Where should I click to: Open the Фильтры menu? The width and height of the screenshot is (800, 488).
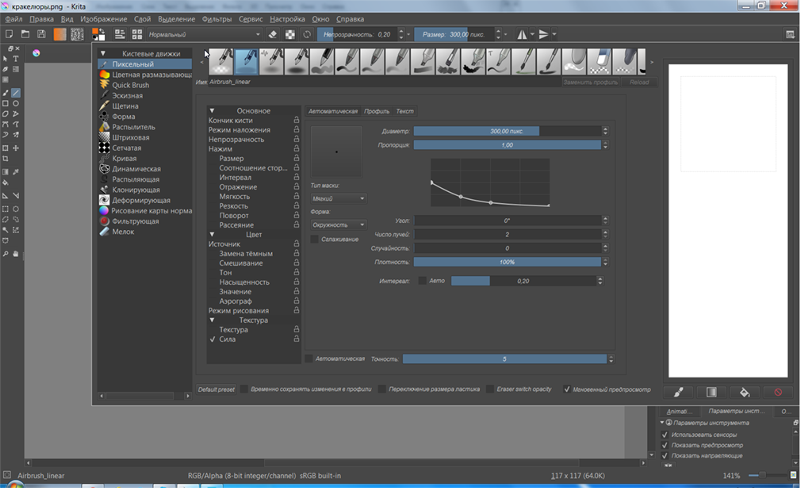(x=217, y=19)
